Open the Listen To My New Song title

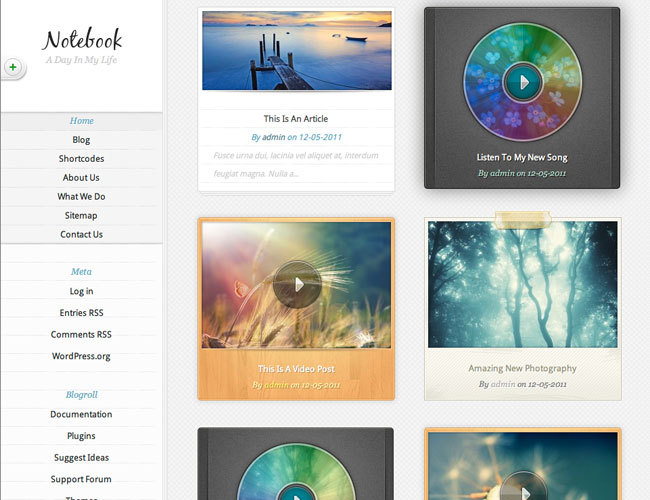click(x=522, y=158)
